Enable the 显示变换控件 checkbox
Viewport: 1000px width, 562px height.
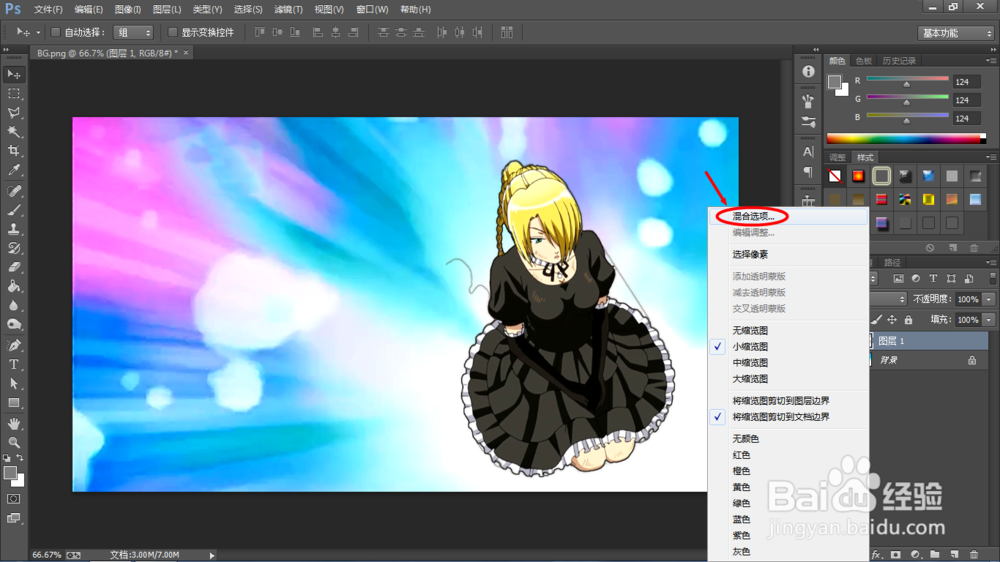pos(172,33)
